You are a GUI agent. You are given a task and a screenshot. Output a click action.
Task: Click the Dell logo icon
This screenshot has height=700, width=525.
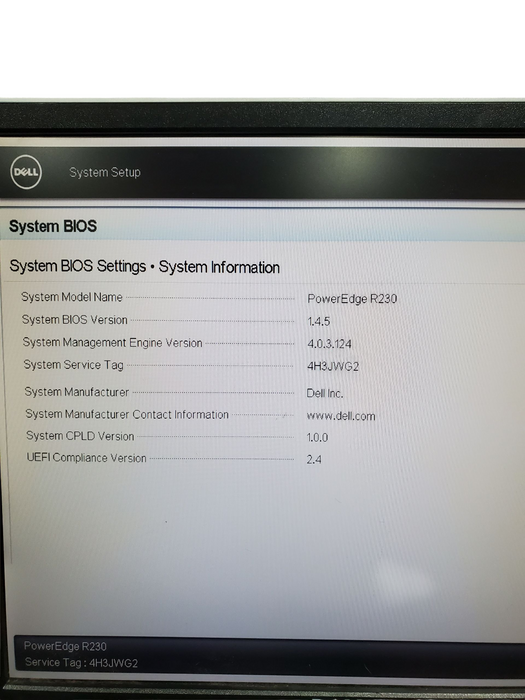tap(26, 172)
